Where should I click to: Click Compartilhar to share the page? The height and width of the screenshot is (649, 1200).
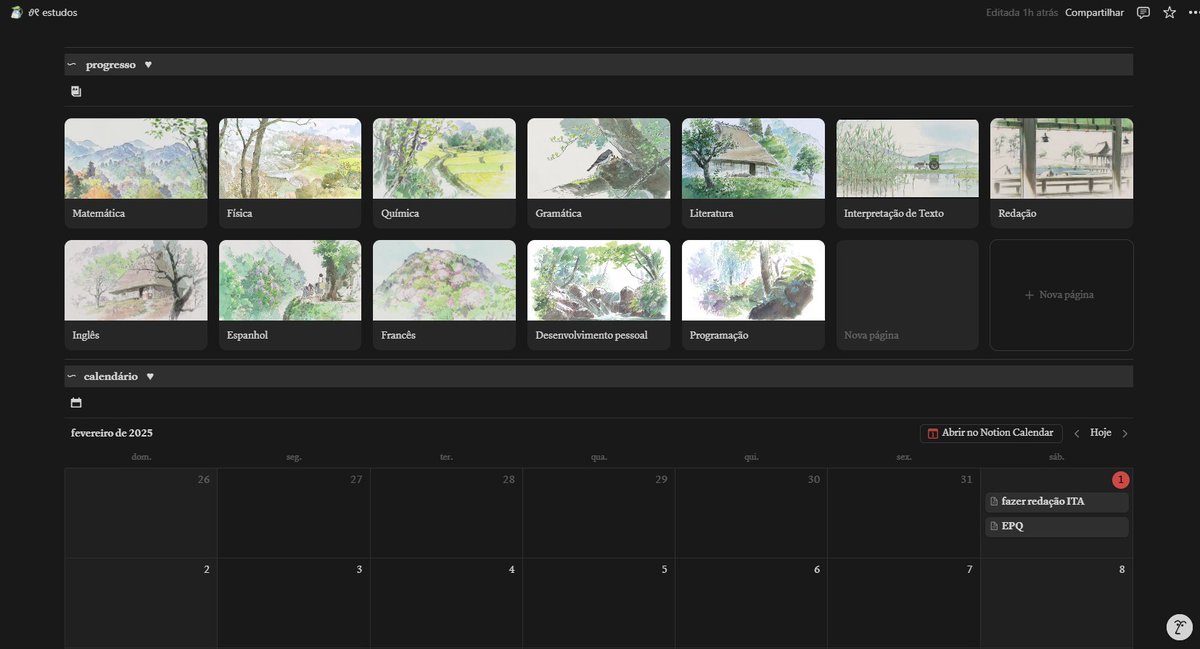click(1094, 13)
